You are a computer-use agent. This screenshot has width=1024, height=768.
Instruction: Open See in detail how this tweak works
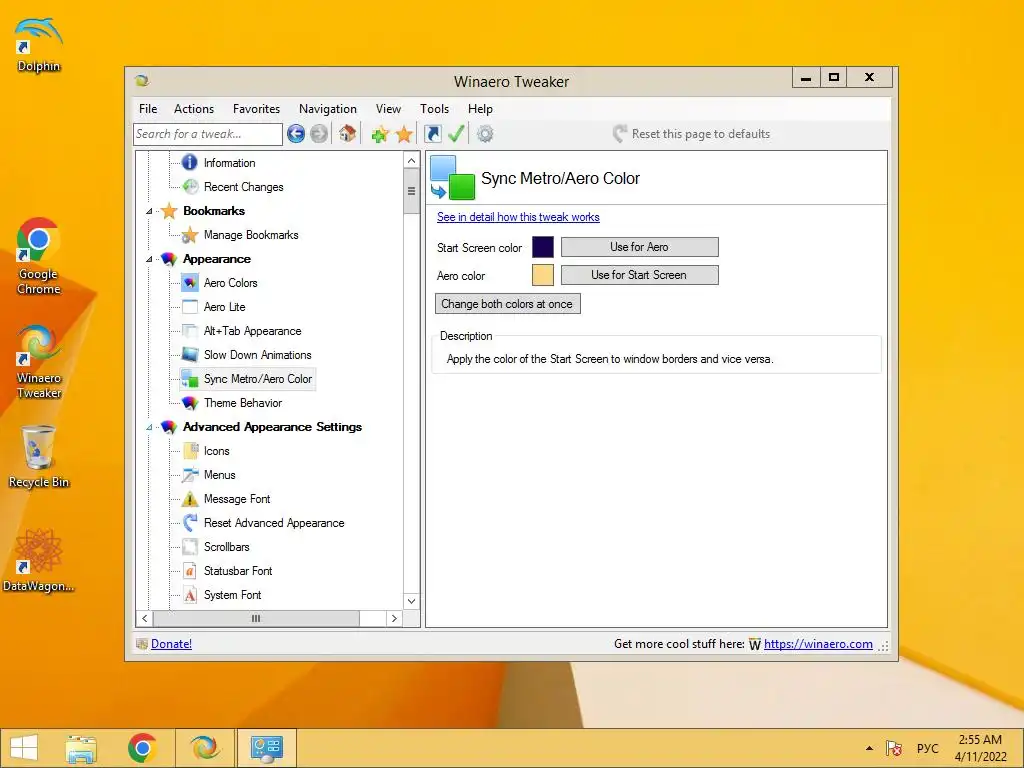518,217
